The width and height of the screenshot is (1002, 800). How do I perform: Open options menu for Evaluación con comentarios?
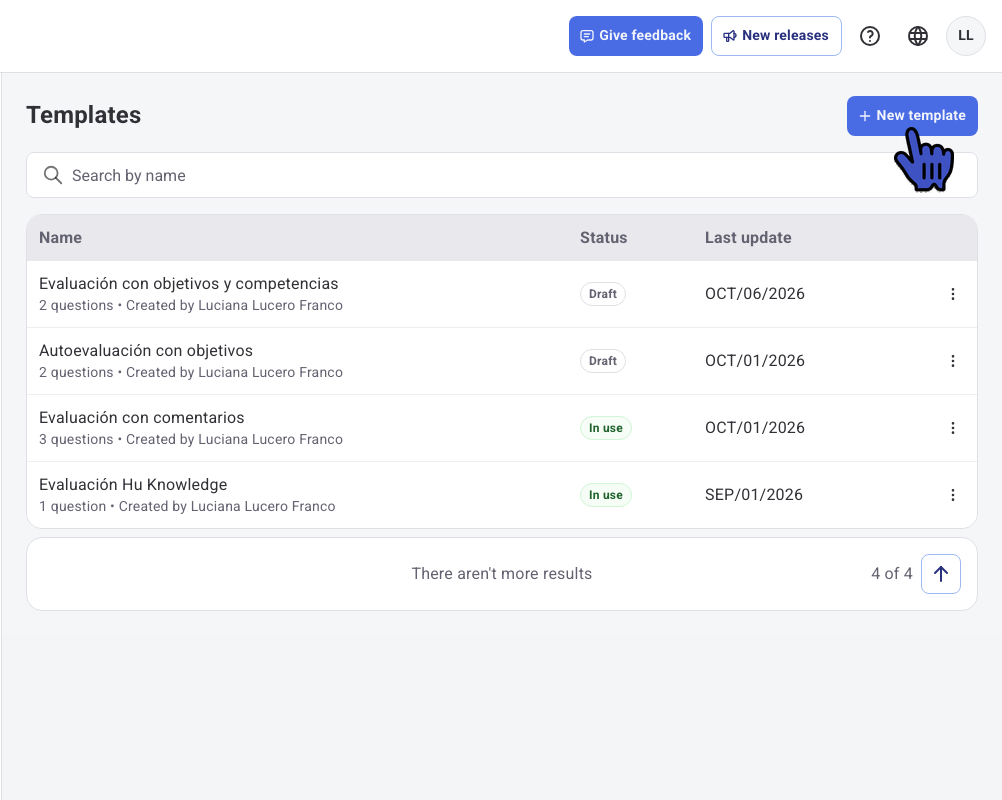tap(953, 428)
